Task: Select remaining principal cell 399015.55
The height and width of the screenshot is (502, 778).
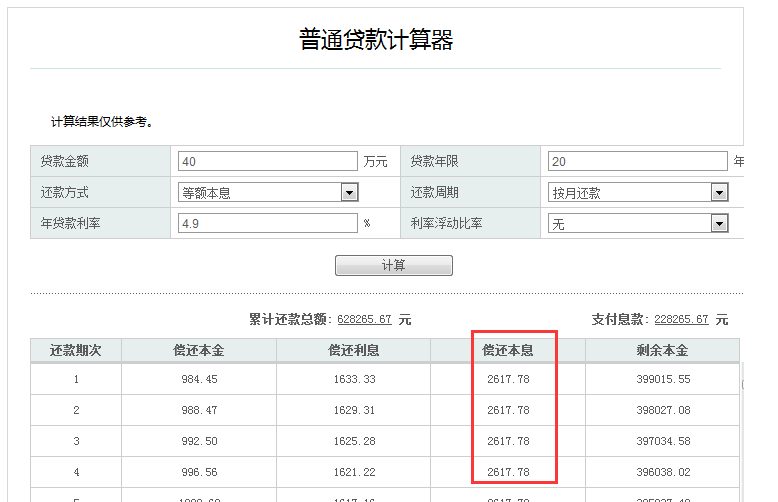Action: [x=663, y=379]
